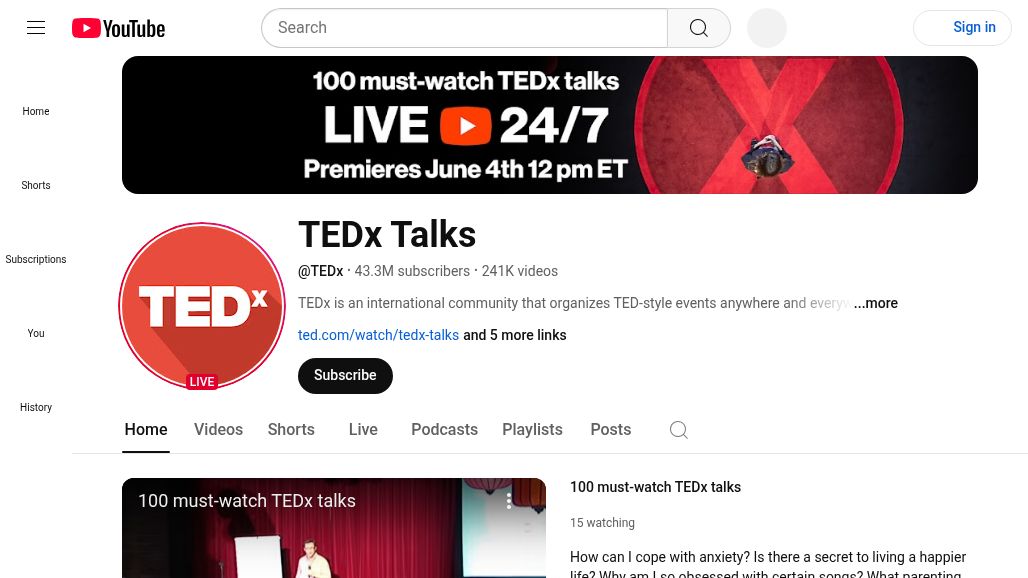The image size is (1028, 578).
Task: Switch to the Videos tab
Action: [x=218, y=430]
